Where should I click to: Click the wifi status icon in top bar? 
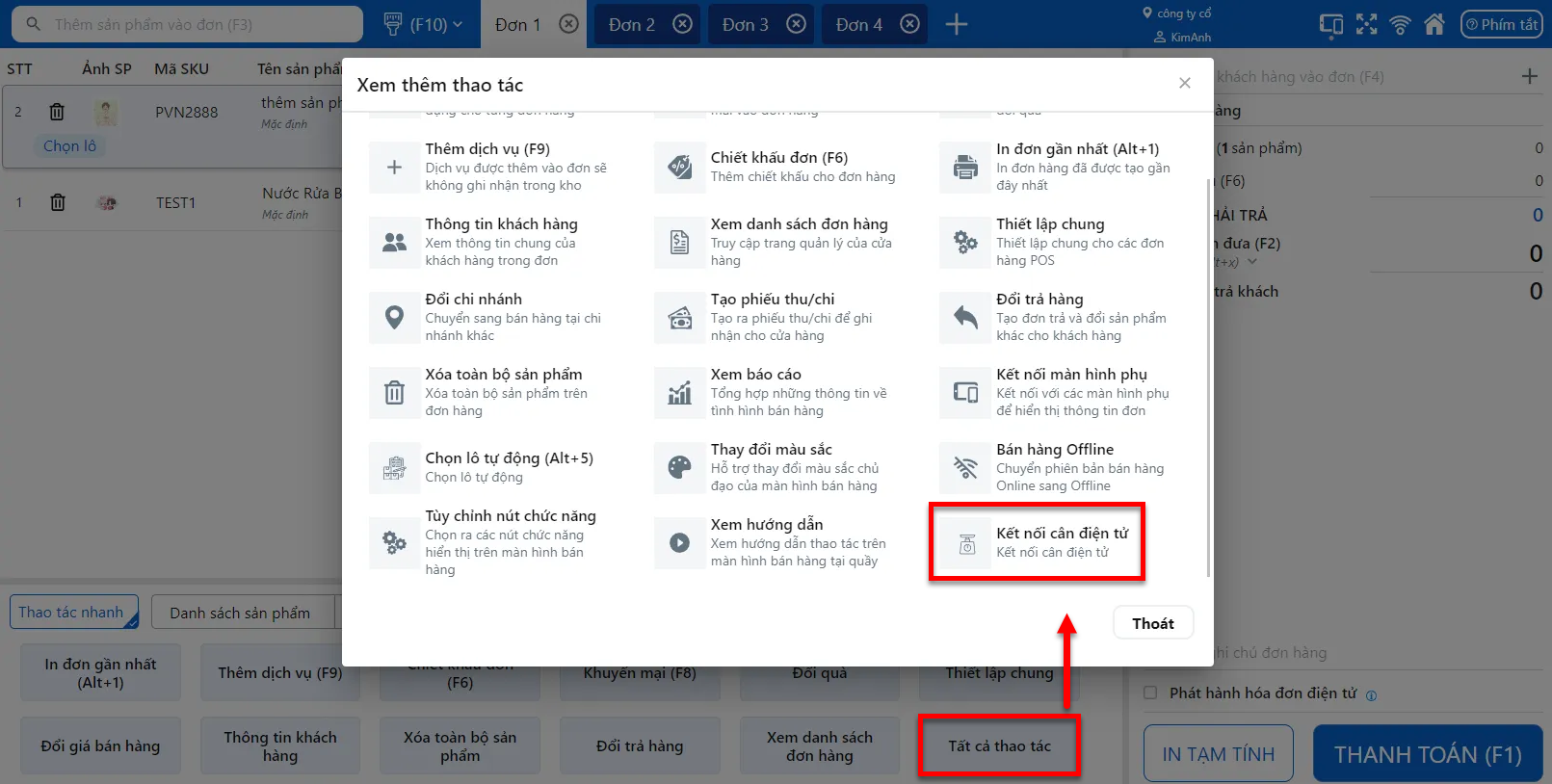1401,24
